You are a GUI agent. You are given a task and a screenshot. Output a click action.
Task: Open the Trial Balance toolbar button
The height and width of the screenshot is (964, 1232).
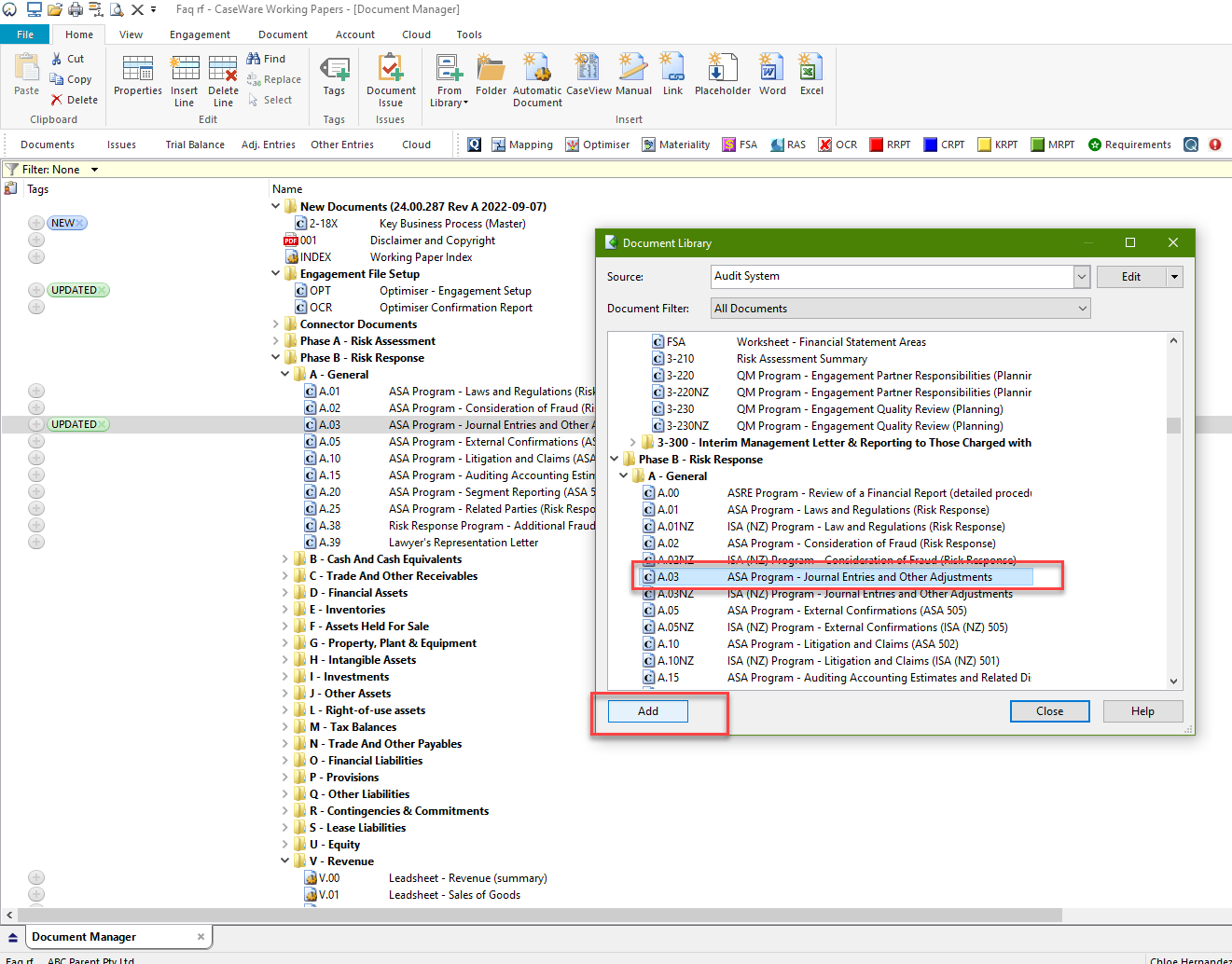195,145
